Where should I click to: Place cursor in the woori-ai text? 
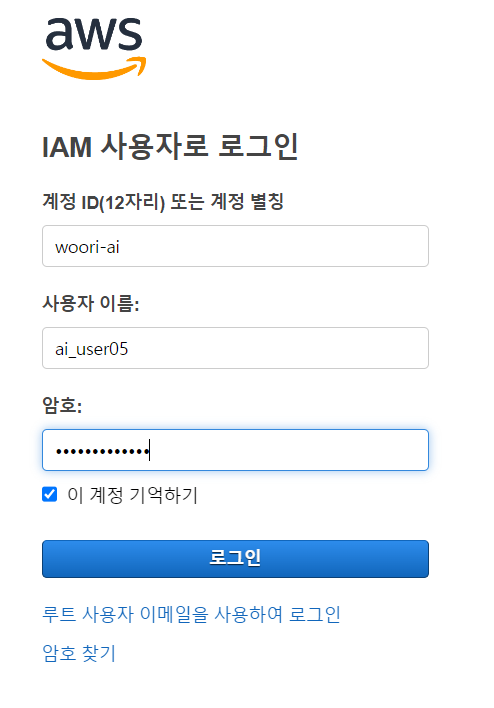(87, 247)
